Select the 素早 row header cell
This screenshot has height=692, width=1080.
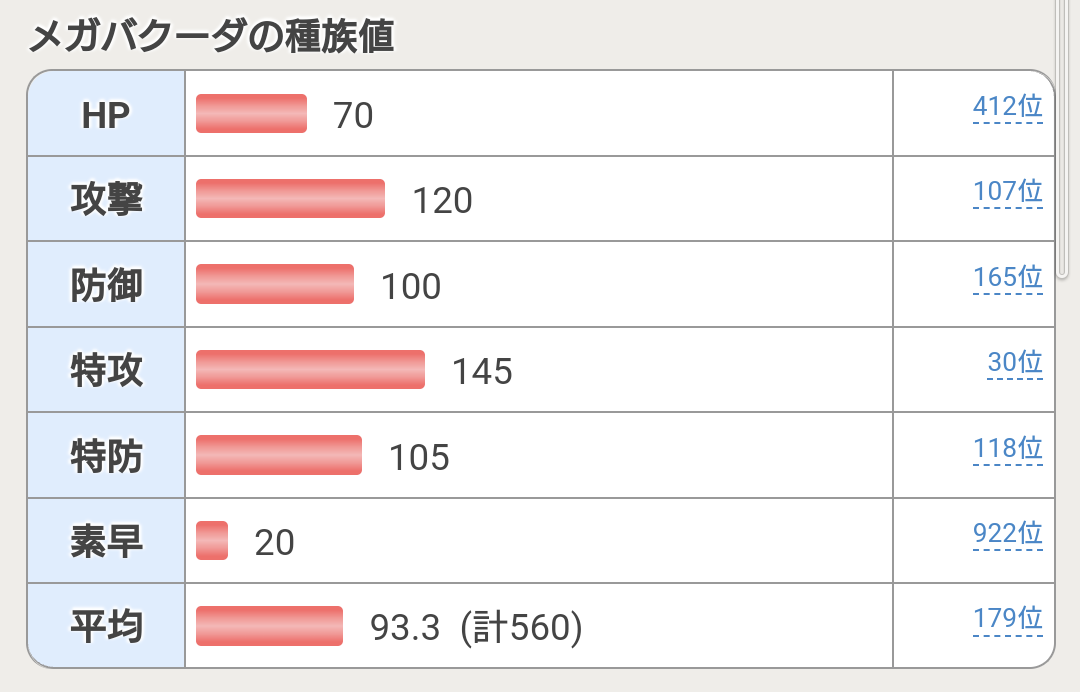(106, 542)
